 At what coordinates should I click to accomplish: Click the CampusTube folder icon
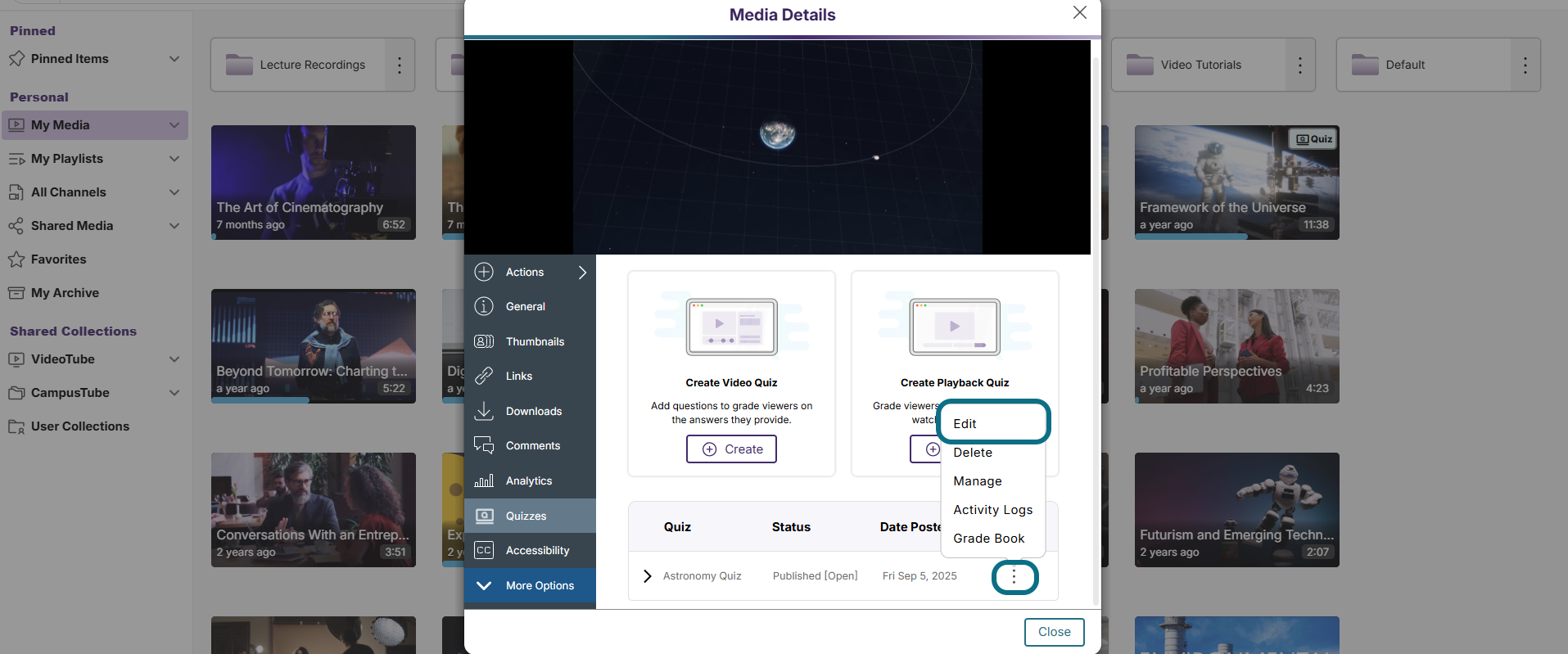(x=16, y=393)
